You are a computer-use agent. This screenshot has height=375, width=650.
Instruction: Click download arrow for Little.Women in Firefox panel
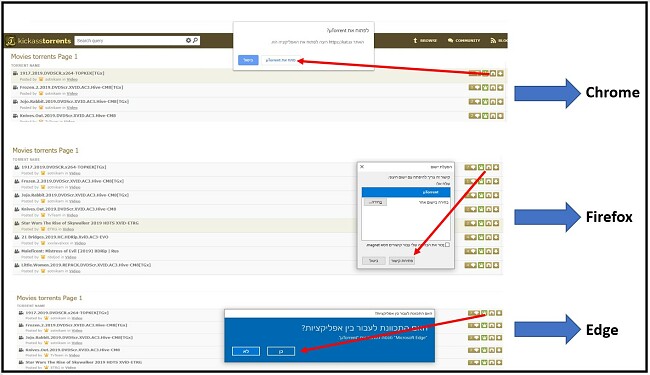tap(496, 265)
